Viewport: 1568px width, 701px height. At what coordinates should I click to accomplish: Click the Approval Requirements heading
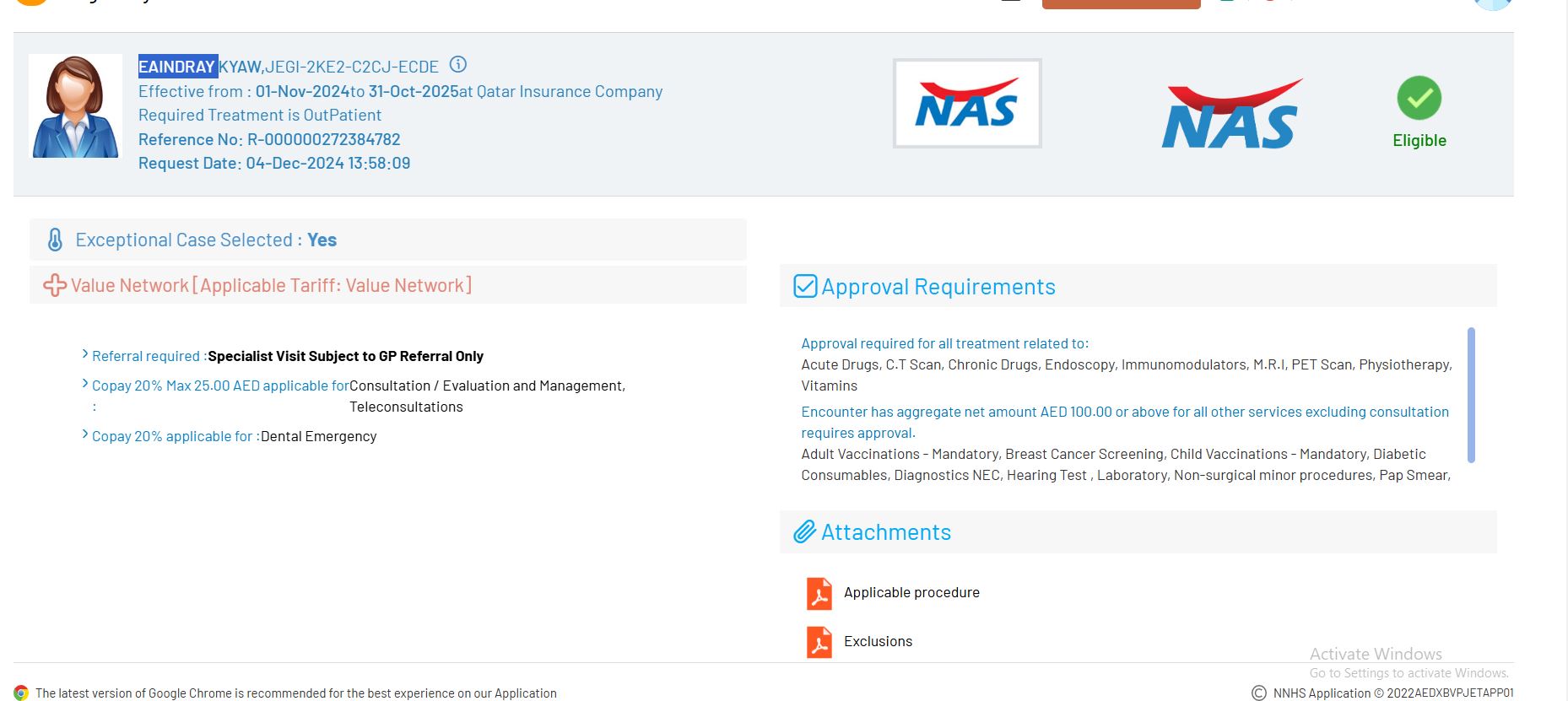pos(938,287)
